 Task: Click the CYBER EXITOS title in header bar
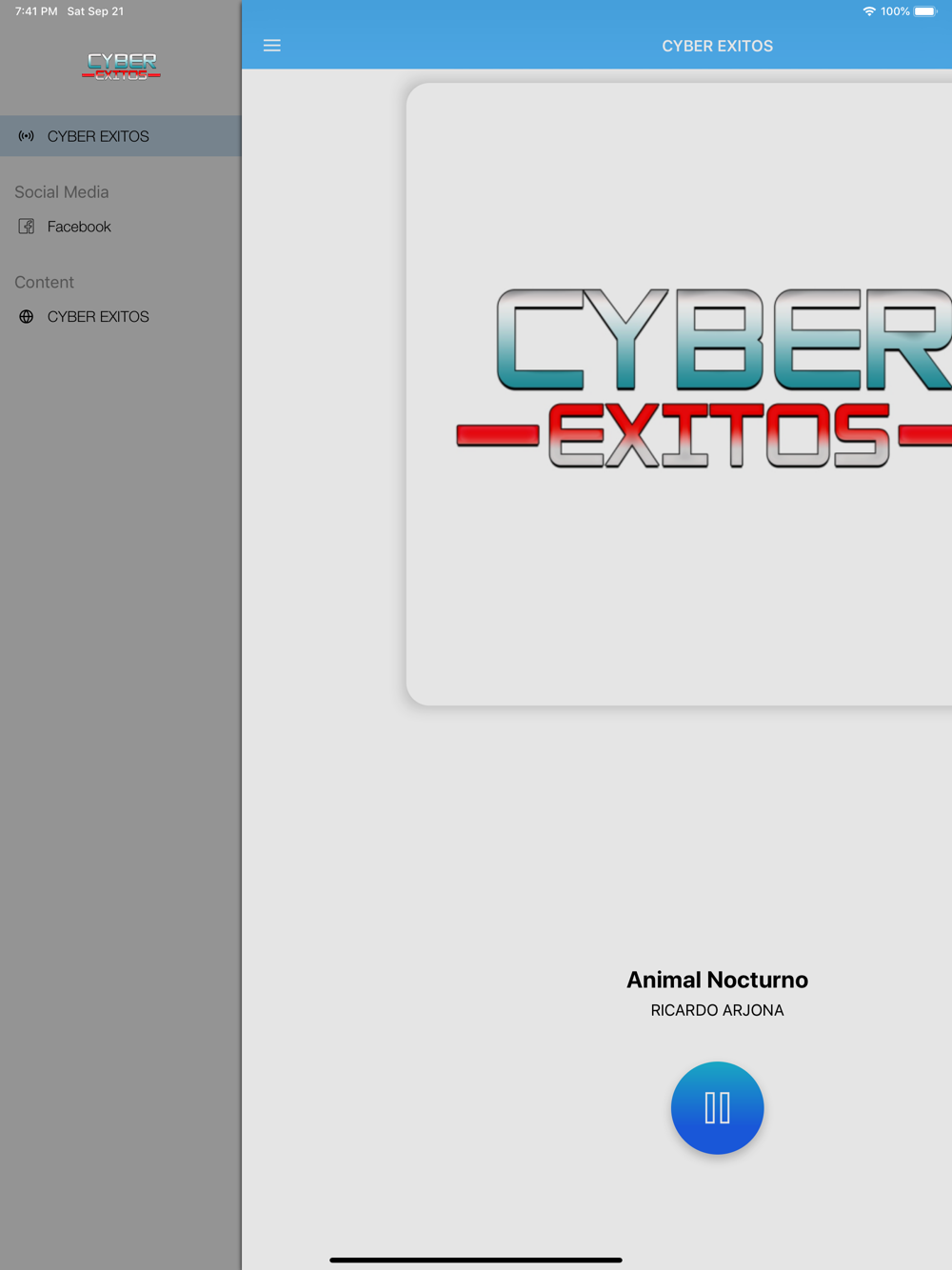click(718, 46)
